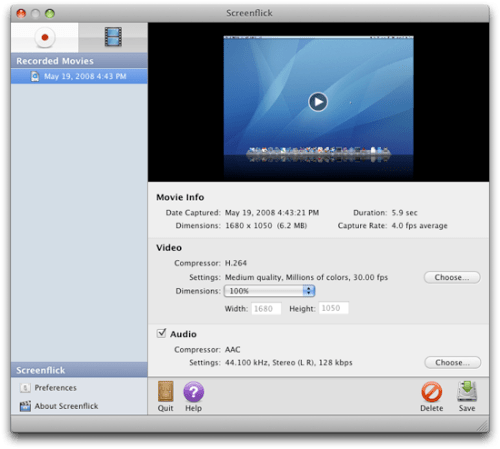Open Help with the purple question mark icon

pyautogui.click(x=194, y=392)
